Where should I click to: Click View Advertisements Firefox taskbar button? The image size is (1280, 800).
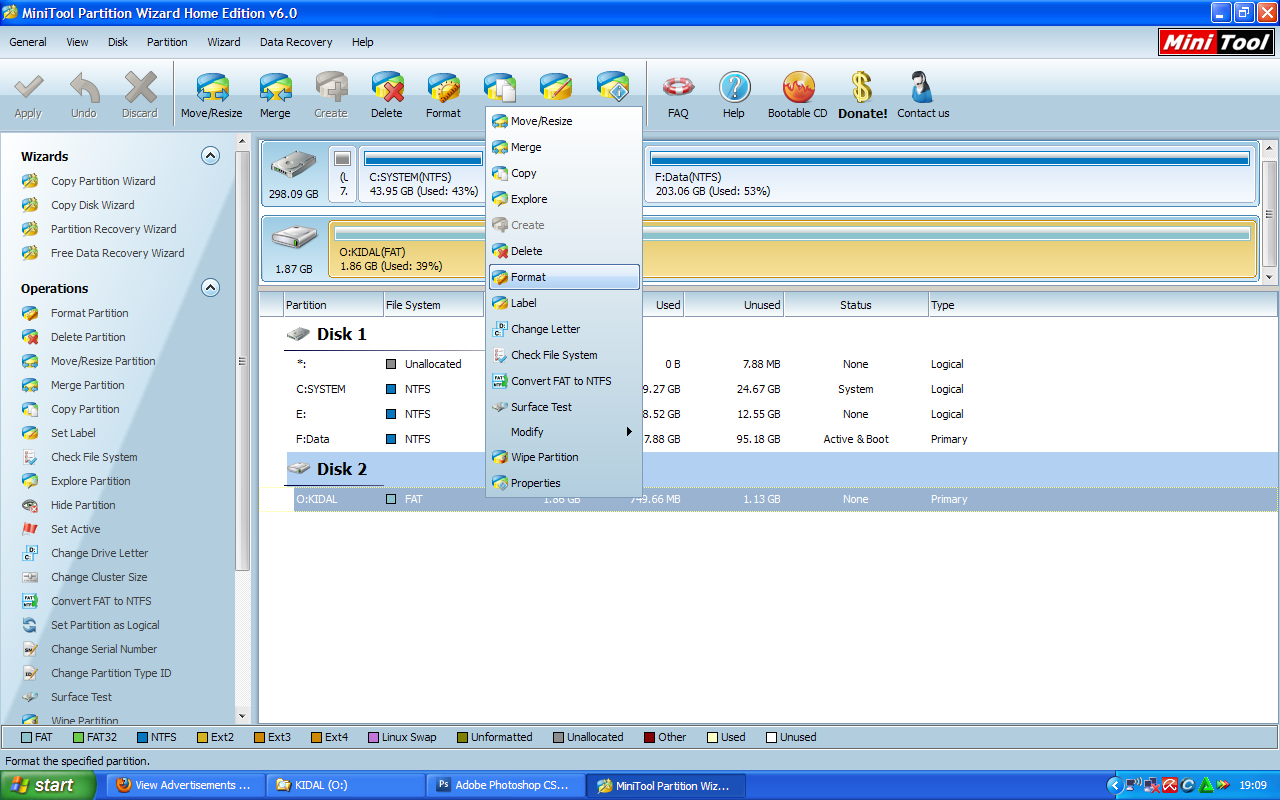pos(186,785)
